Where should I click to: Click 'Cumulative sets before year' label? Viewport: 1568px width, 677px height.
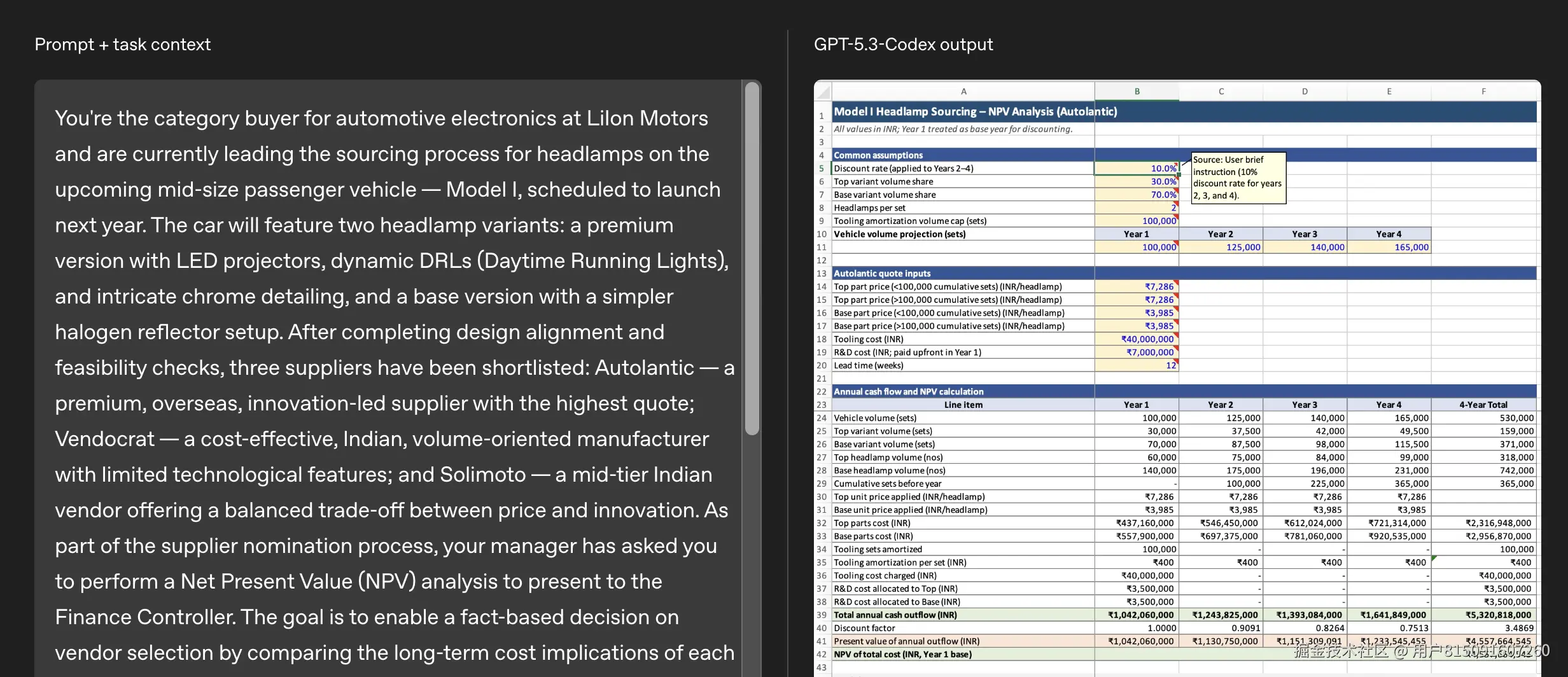click(x=887, y=484)
